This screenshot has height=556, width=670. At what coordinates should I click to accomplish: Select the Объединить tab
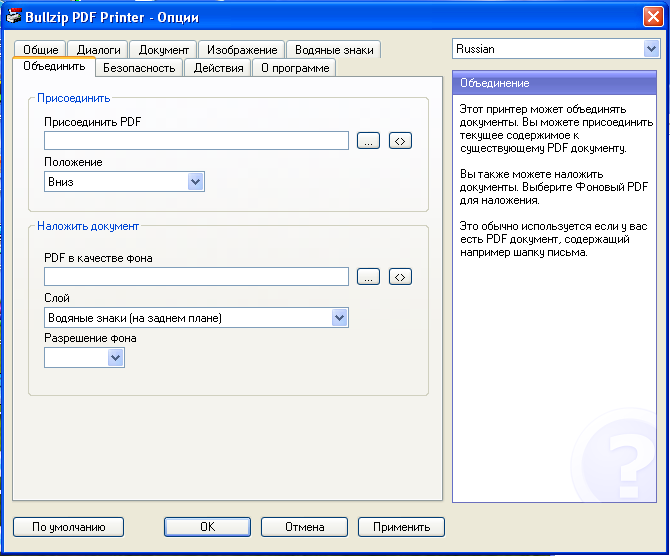click(x=54, y=67)
